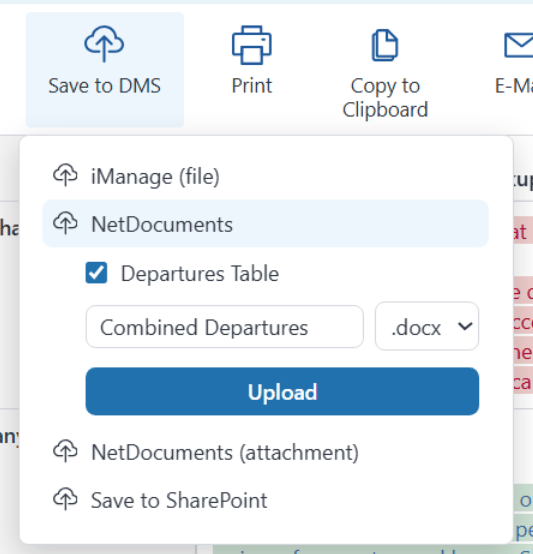The image size is (533, 554).
Task: Click the Copy to Clipboard pages icon
Action: click(x=385, y=45)
